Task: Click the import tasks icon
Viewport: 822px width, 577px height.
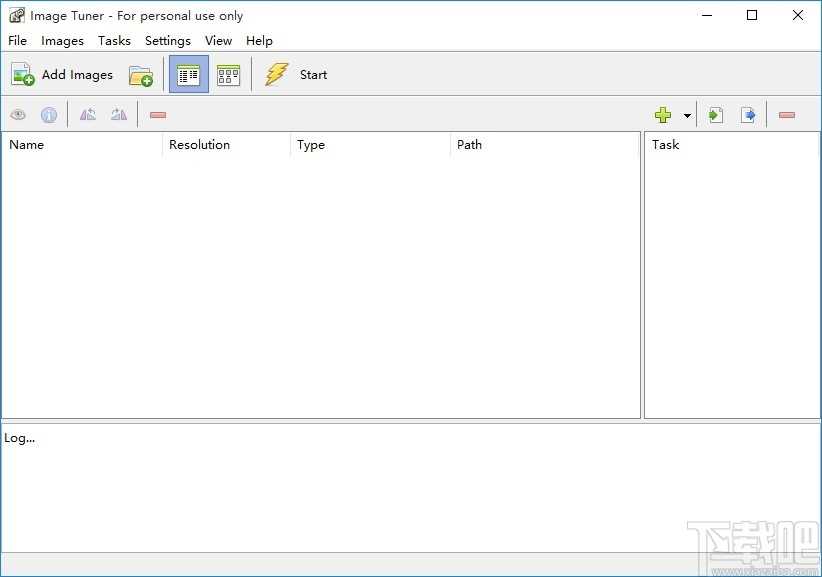Action: [716, 115]
